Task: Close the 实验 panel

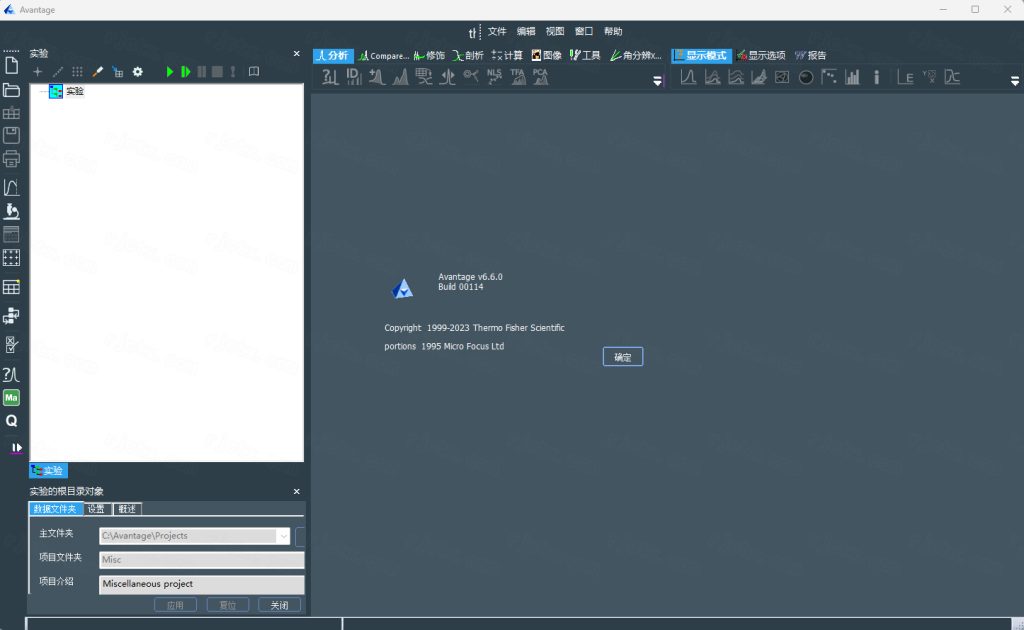Action: 296,54
